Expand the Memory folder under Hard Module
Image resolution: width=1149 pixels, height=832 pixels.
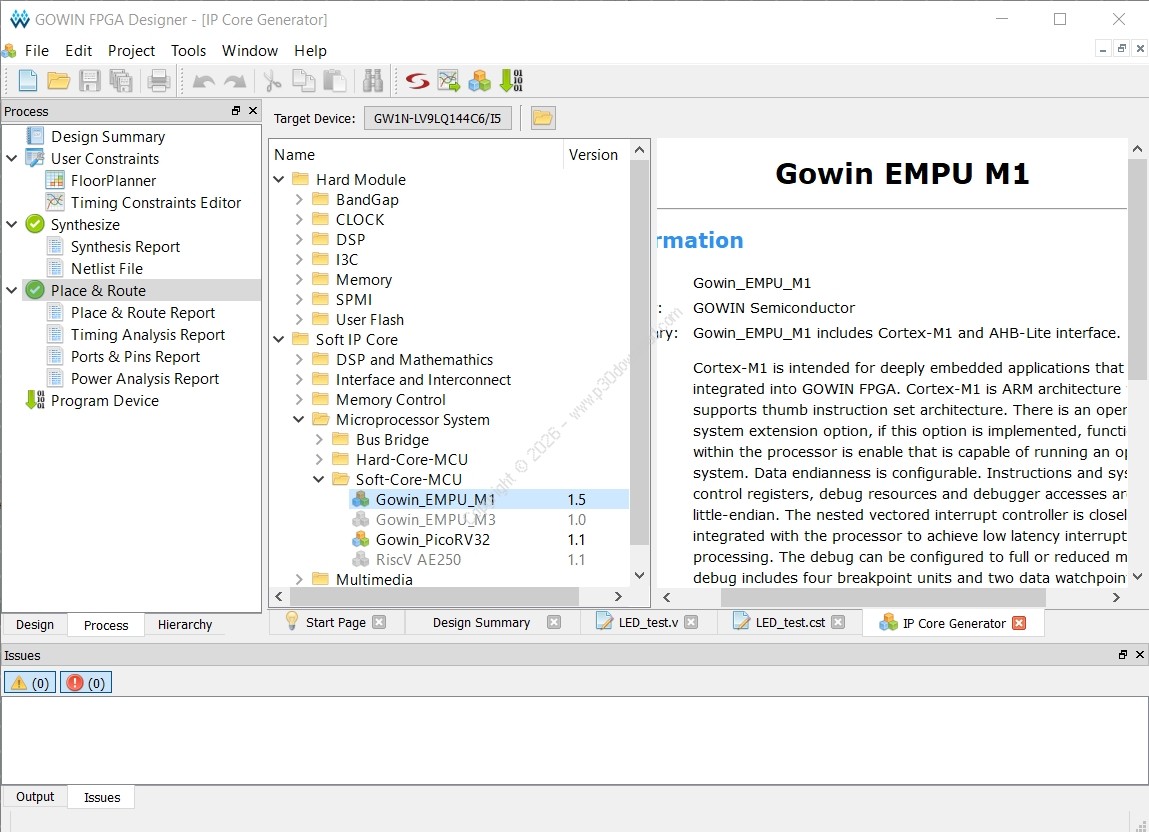point(299,279)
